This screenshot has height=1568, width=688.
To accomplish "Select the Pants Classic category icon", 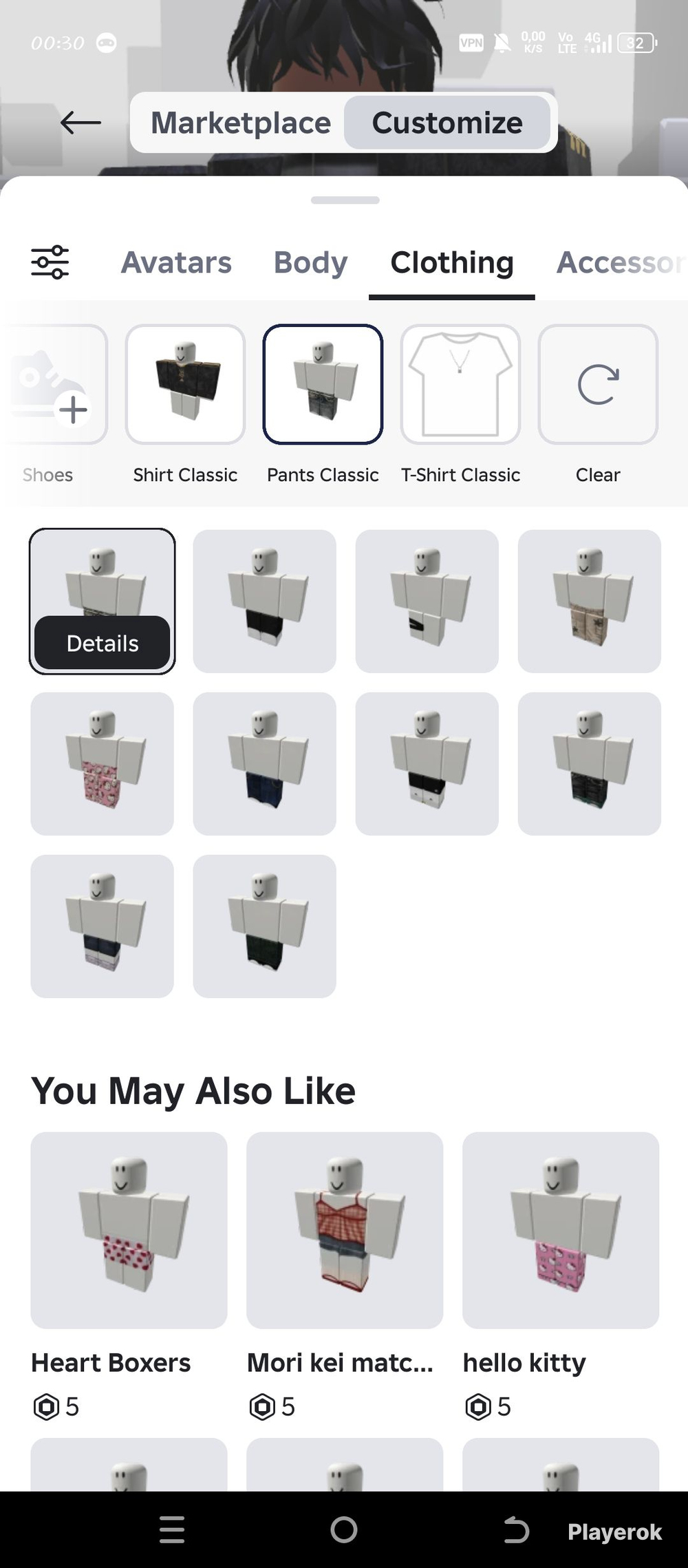I will click(323, 385).
